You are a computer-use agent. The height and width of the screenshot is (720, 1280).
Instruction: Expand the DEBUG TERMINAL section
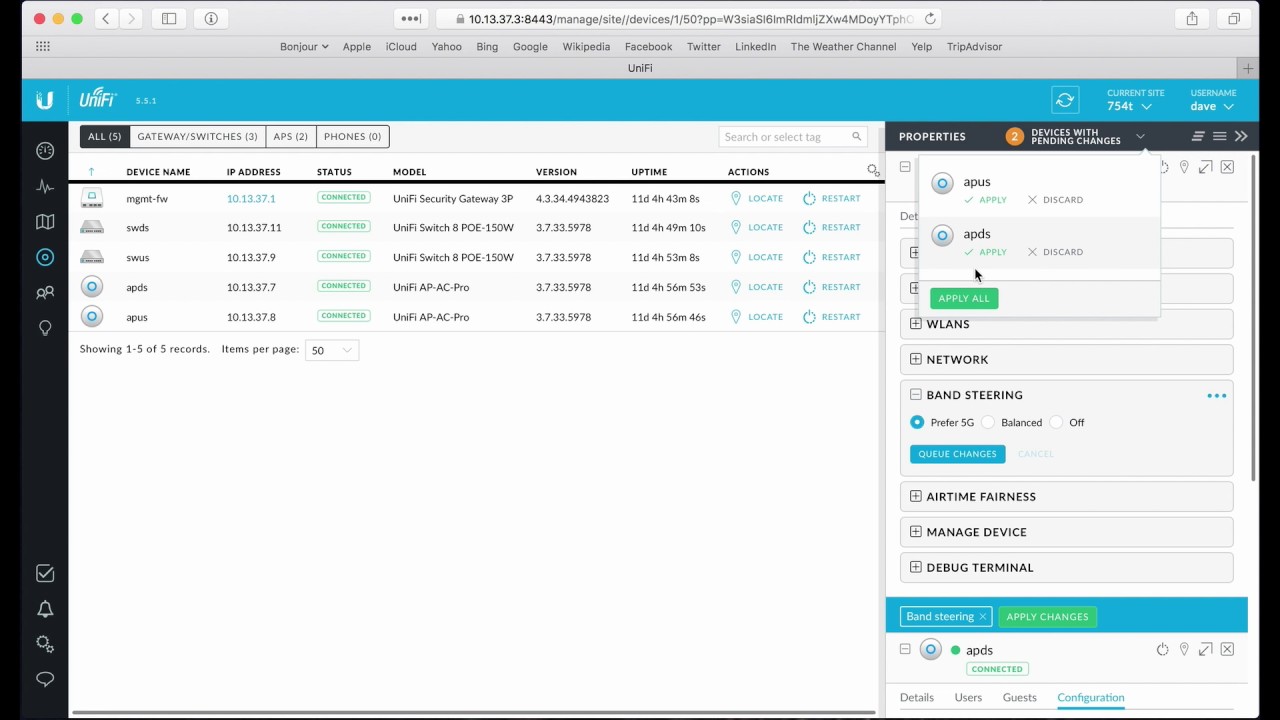coord(915,567)
